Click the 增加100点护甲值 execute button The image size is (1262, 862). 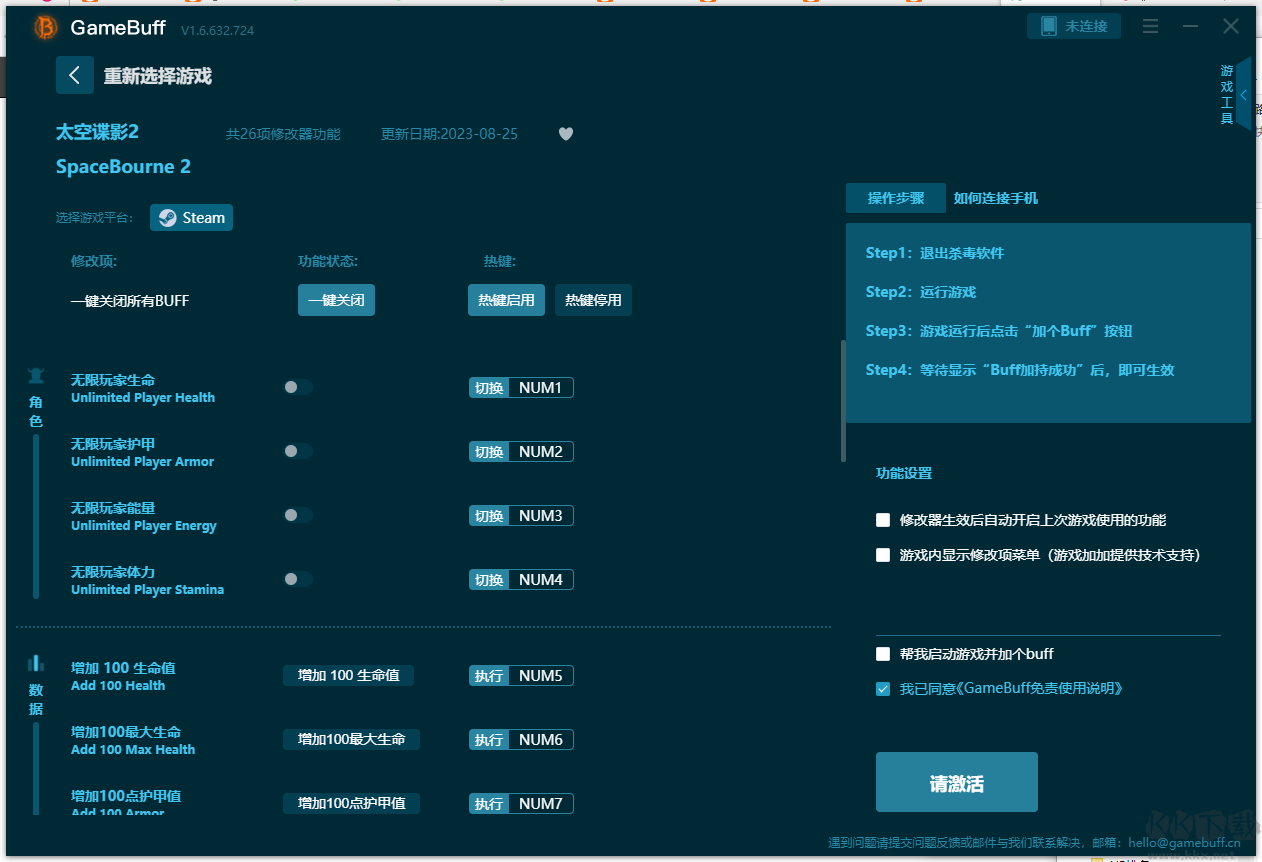[x=351, y=804]
